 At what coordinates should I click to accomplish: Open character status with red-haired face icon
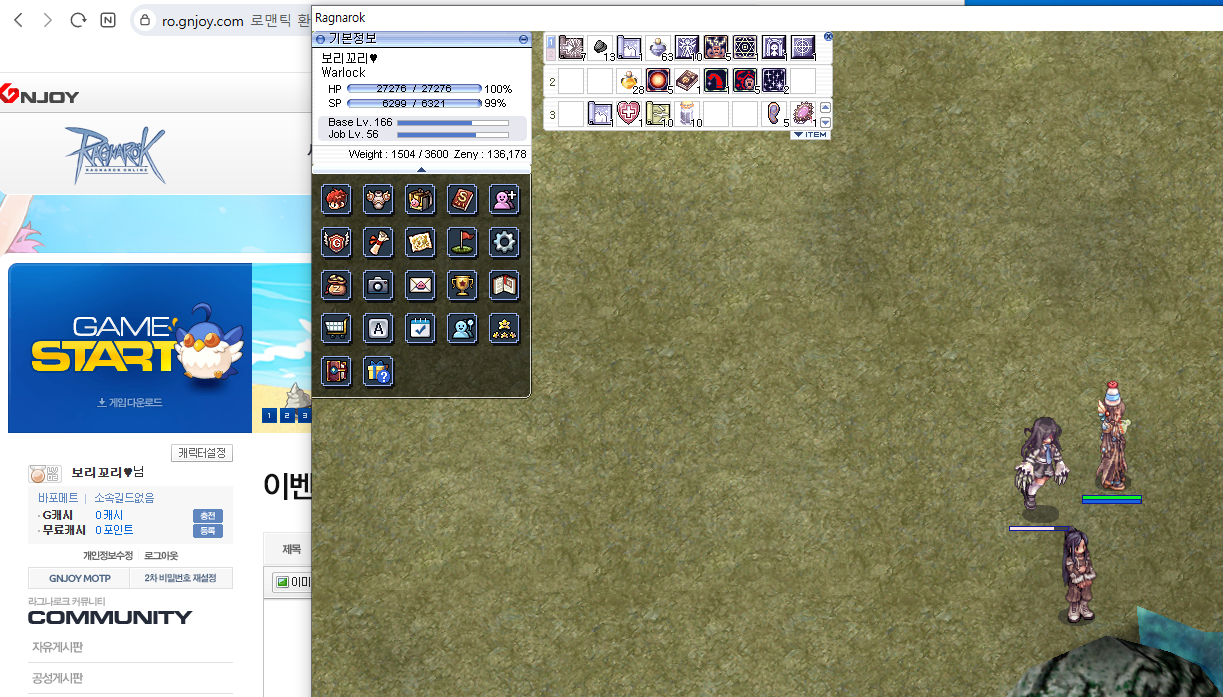point(336,199)
